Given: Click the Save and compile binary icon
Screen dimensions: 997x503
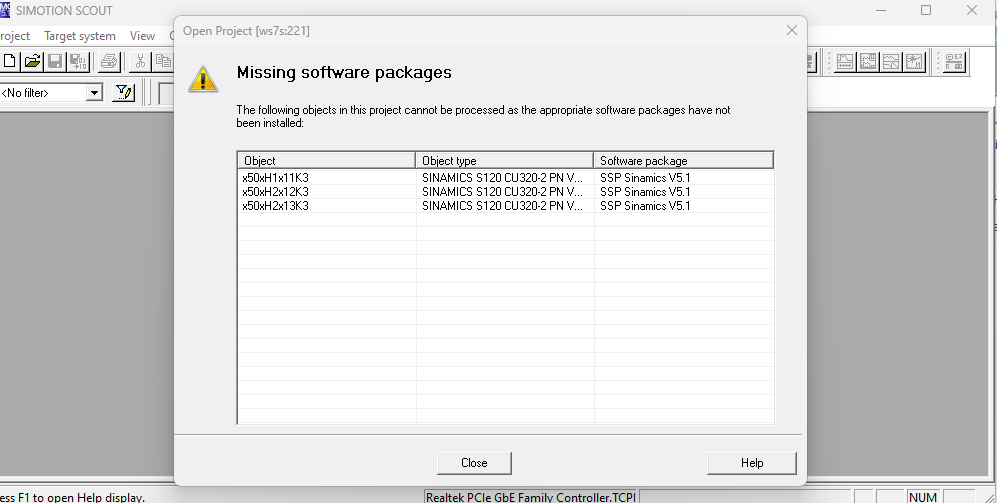Looking at the screenshot, I should (x=78, y=61).
